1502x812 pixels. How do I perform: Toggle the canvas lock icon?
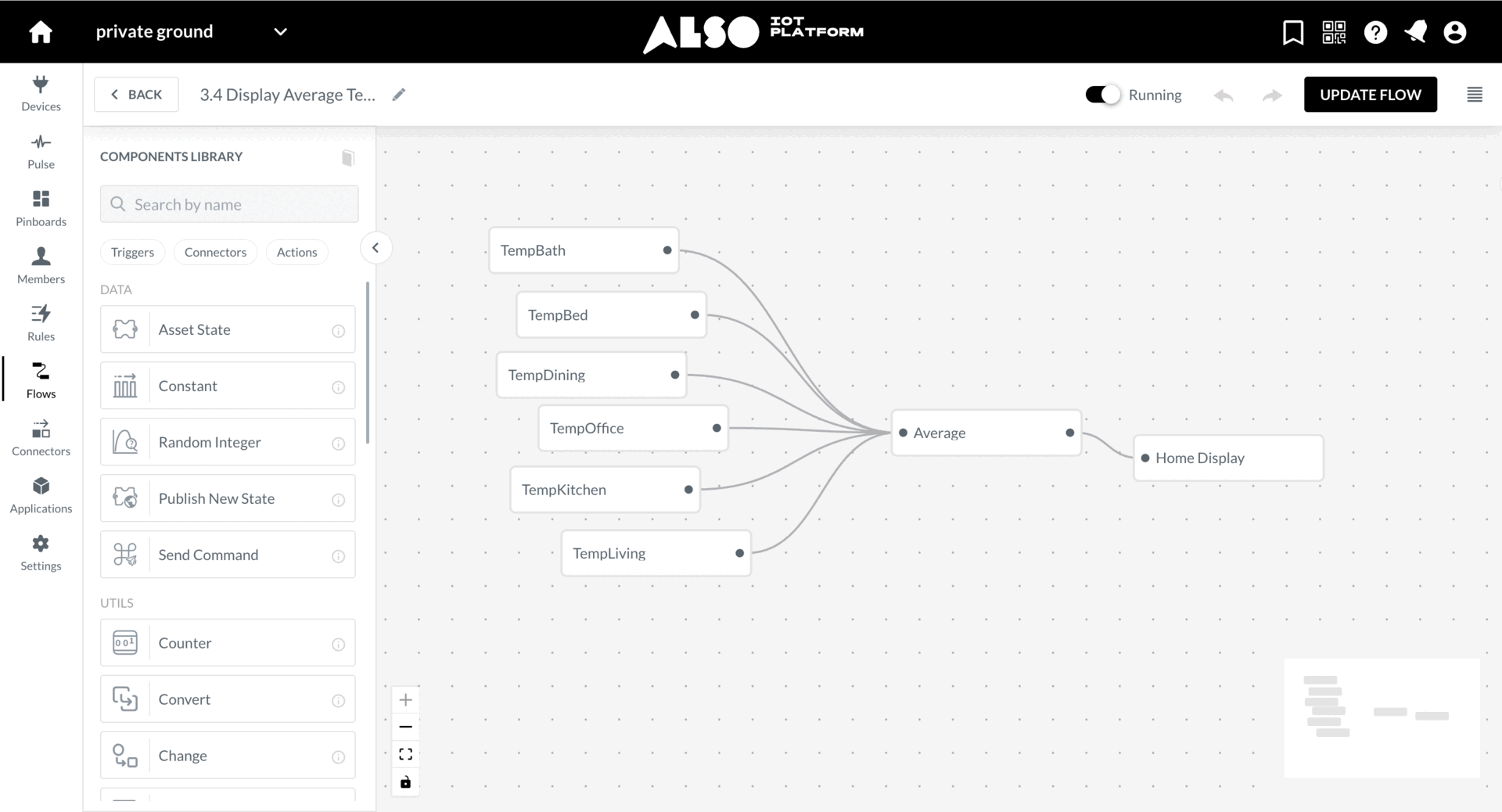[x=405, y=781]
